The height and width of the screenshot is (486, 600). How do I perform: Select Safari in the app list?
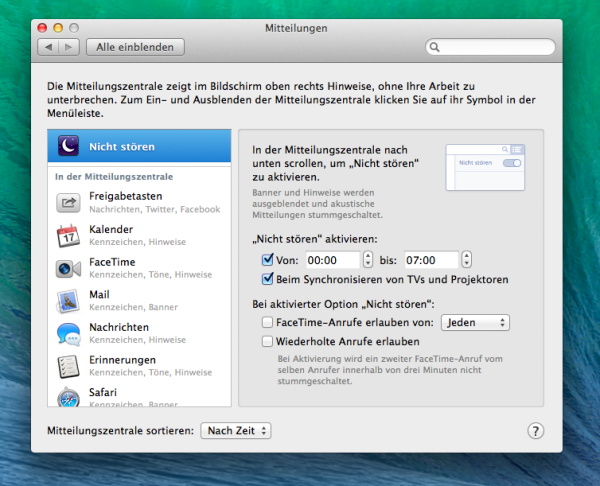139,395
